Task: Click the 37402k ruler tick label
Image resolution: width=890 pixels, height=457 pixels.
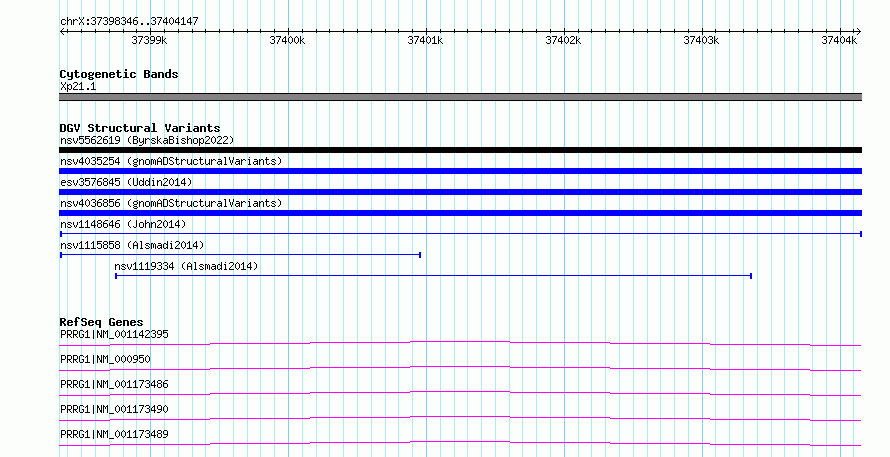Action: pos(563,40)
